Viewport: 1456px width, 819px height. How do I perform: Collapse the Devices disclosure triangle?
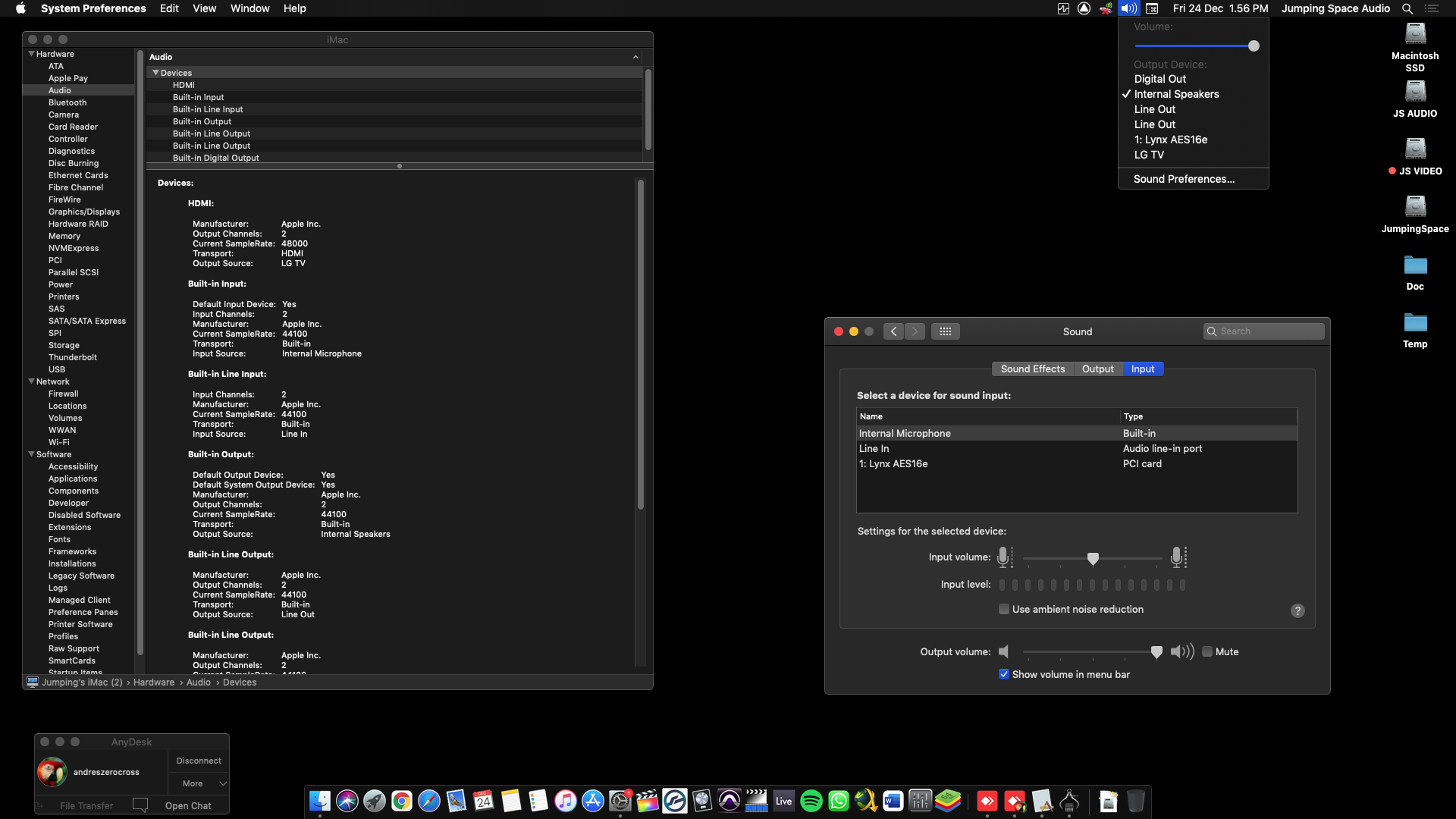155,73
